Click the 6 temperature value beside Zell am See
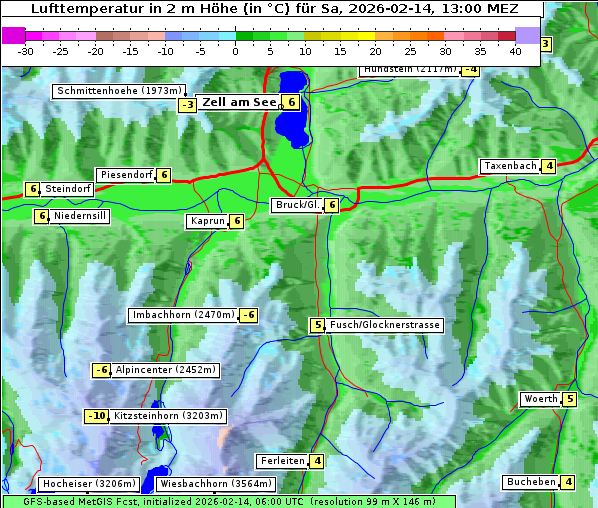 [292, 102]
